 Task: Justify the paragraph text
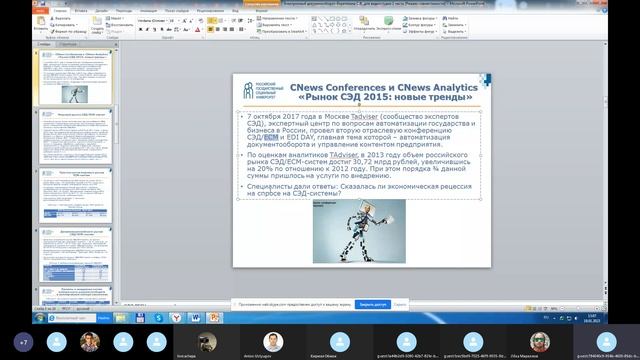pyautogui.click(x=232, y=29)
